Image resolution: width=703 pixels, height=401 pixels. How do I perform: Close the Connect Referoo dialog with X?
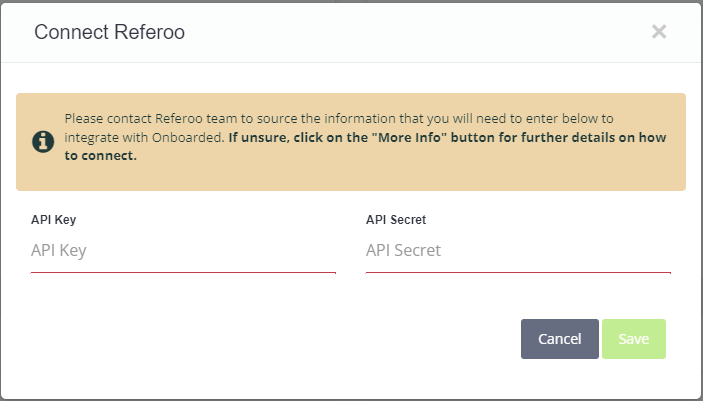pyautogui.click(x=659, y=32)
